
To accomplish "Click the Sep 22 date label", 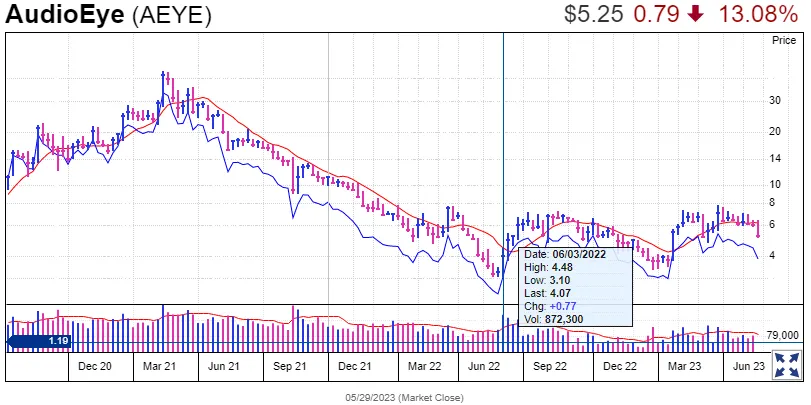I will pos(550,367).
